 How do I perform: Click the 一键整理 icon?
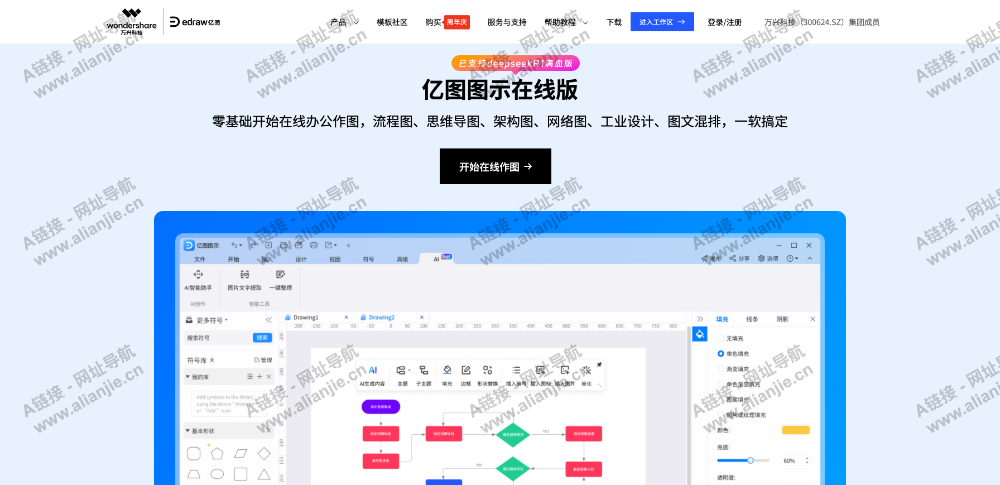(x=280, y=274)
